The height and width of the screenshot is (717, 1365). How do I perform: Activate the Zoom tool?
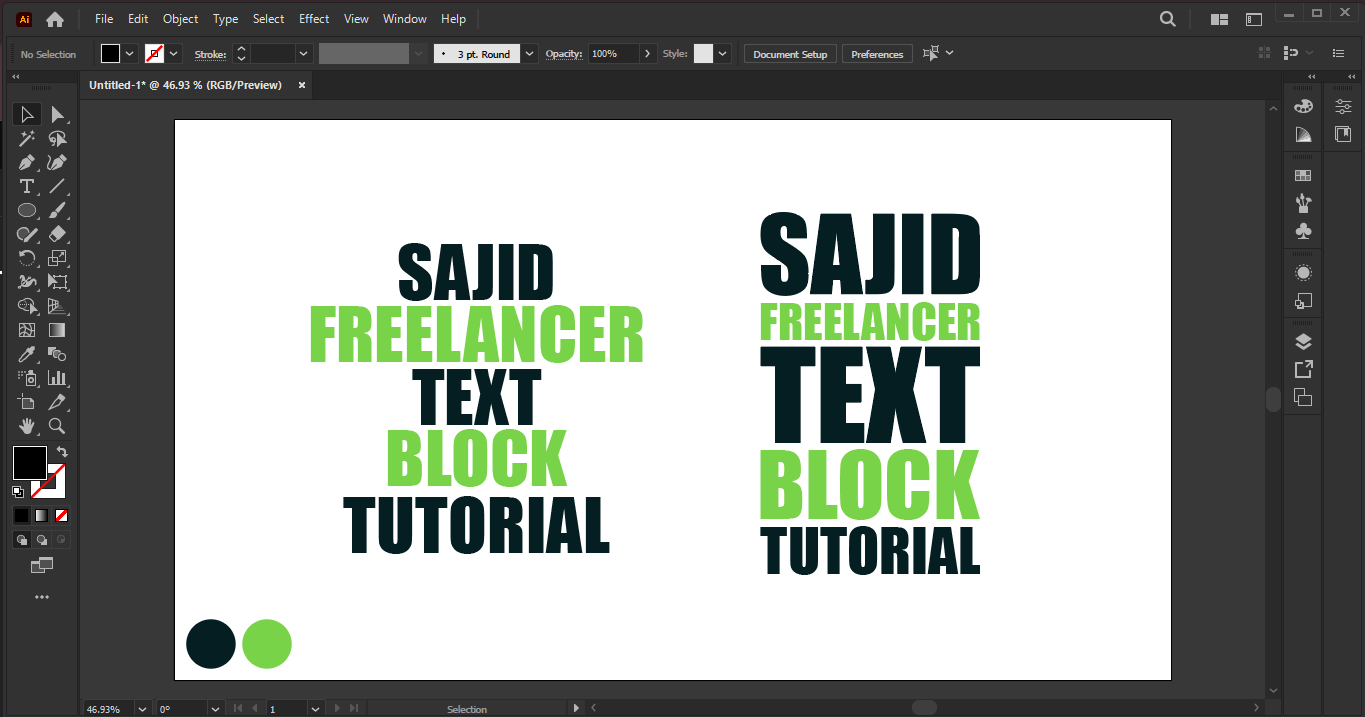(57, 426)
